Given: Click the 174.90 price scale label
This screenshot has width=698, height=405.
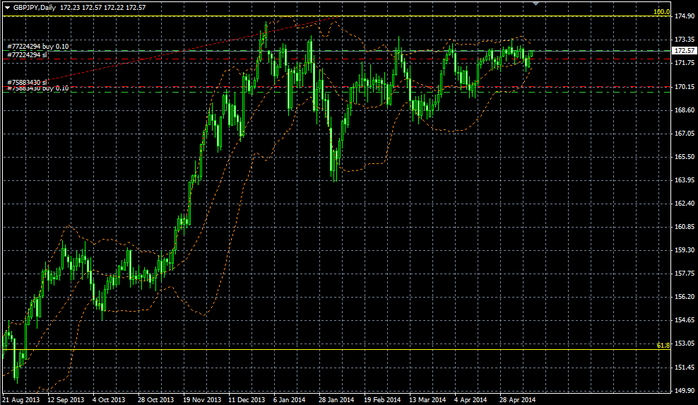Looking at the screenshot, I should coord(685,16).
